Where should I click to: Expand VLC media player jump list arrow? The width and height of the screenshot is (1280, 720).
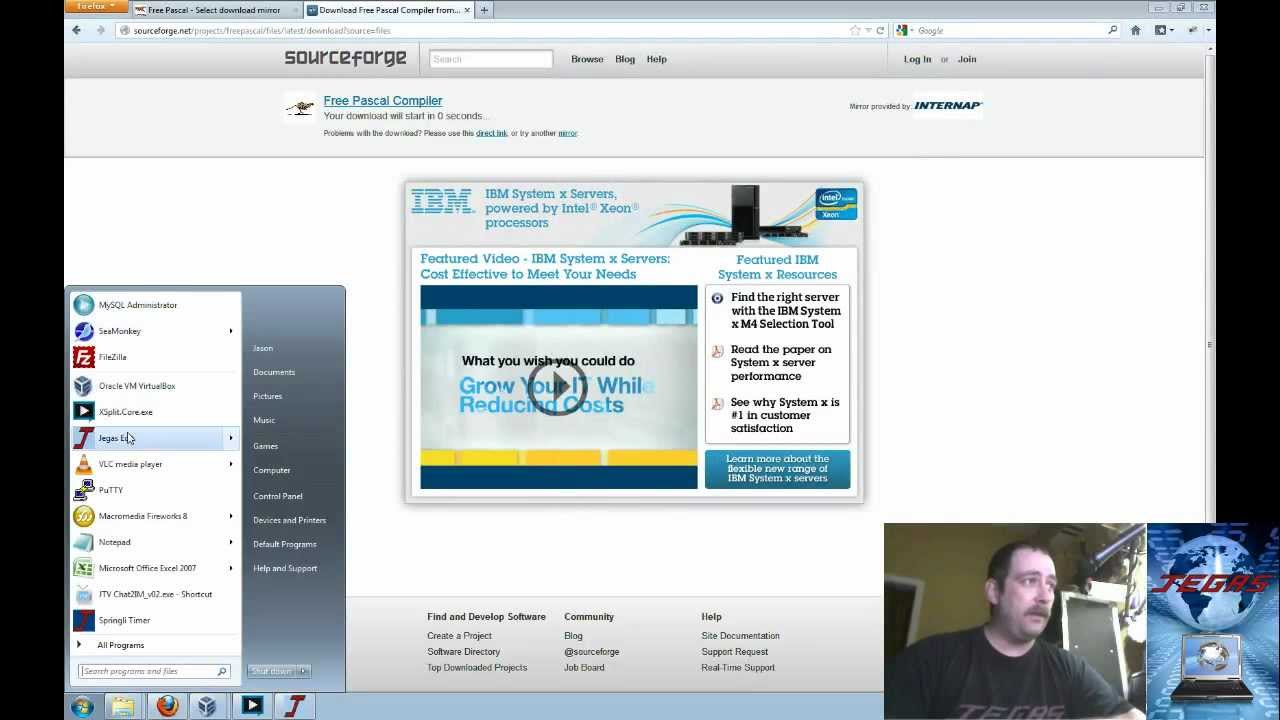pyautogui.click(x=230, y=464)
